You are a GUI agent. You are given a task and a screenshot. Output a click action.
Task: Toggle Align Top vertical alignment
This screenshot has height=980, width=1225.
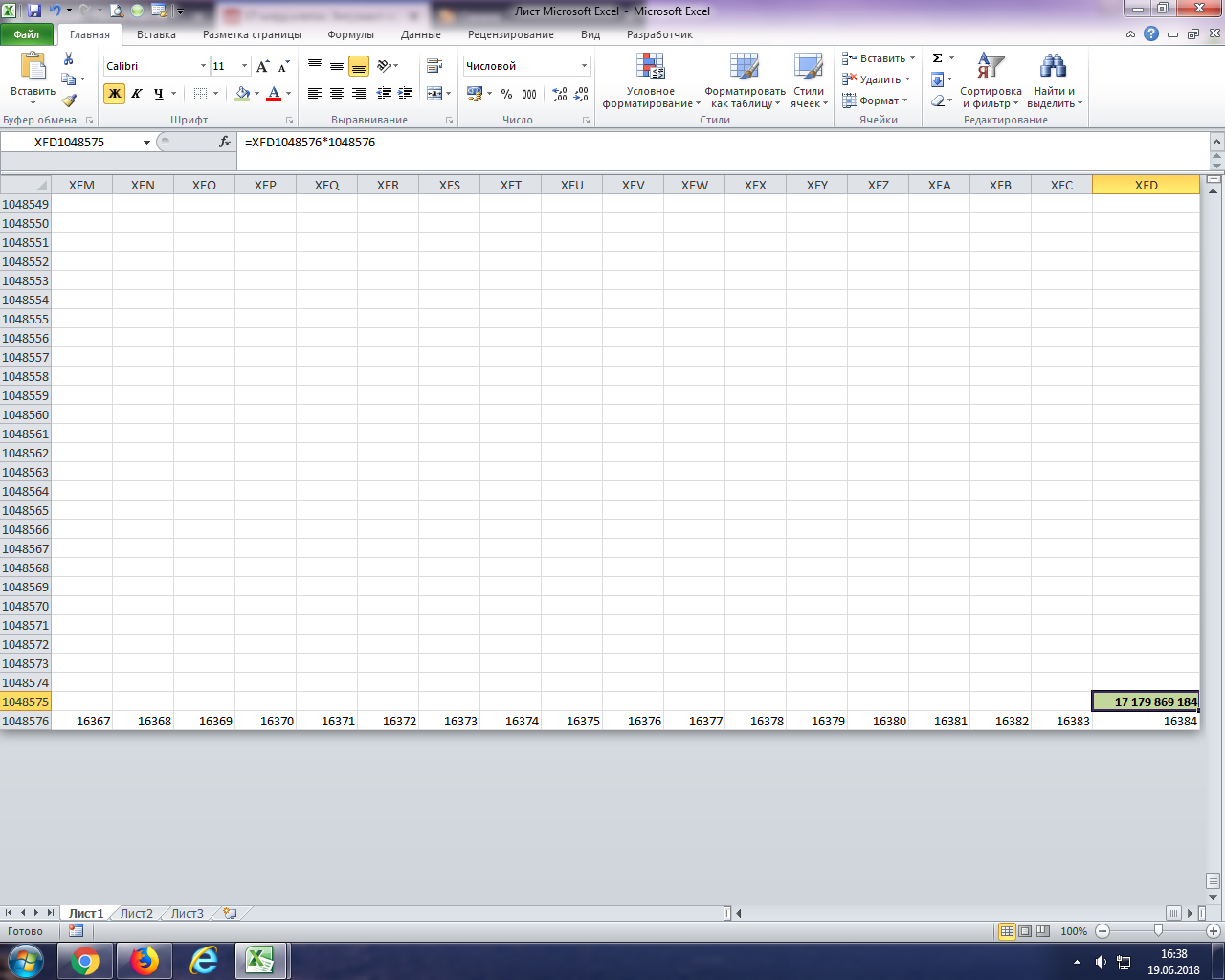[315, 66]
